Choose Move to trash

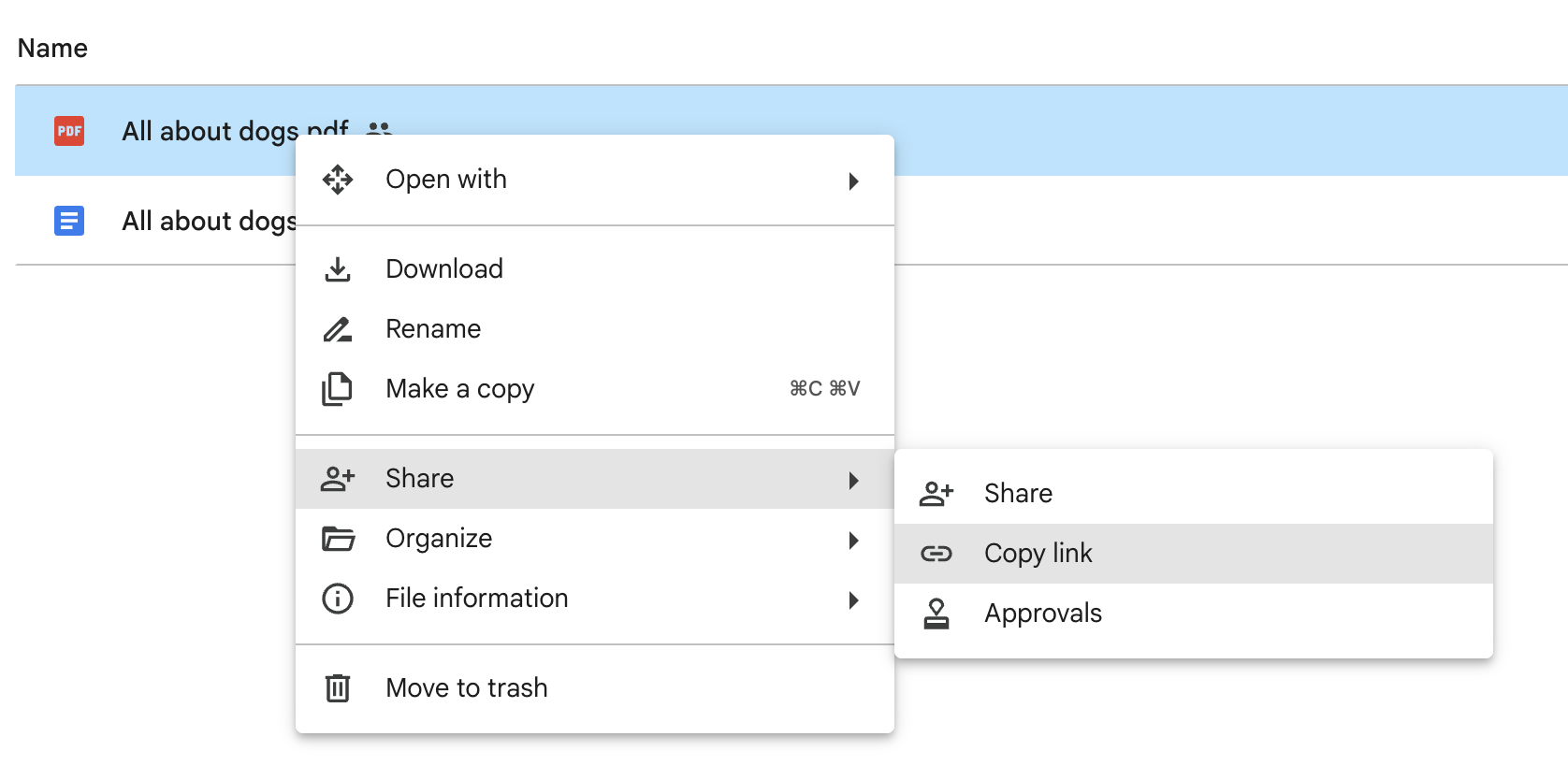coord(595,688)
